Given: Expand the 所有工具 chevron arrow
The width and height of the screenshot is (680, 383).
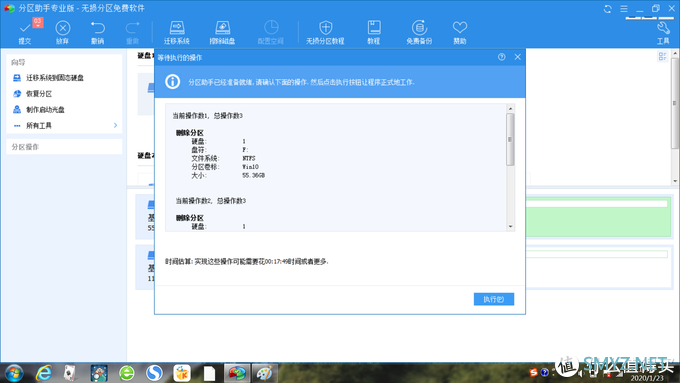Looking at the screenshot, I should pyautogui.click(x=115, y=125).
